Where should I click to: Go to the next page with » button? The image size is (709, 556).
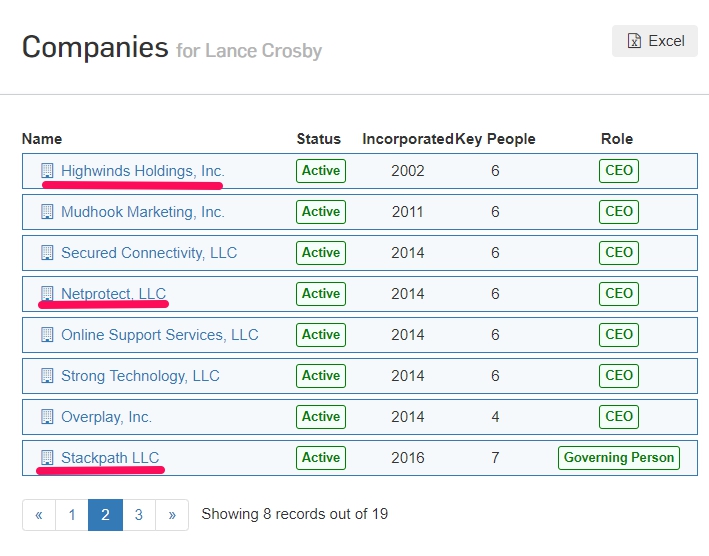click(172, 515)
